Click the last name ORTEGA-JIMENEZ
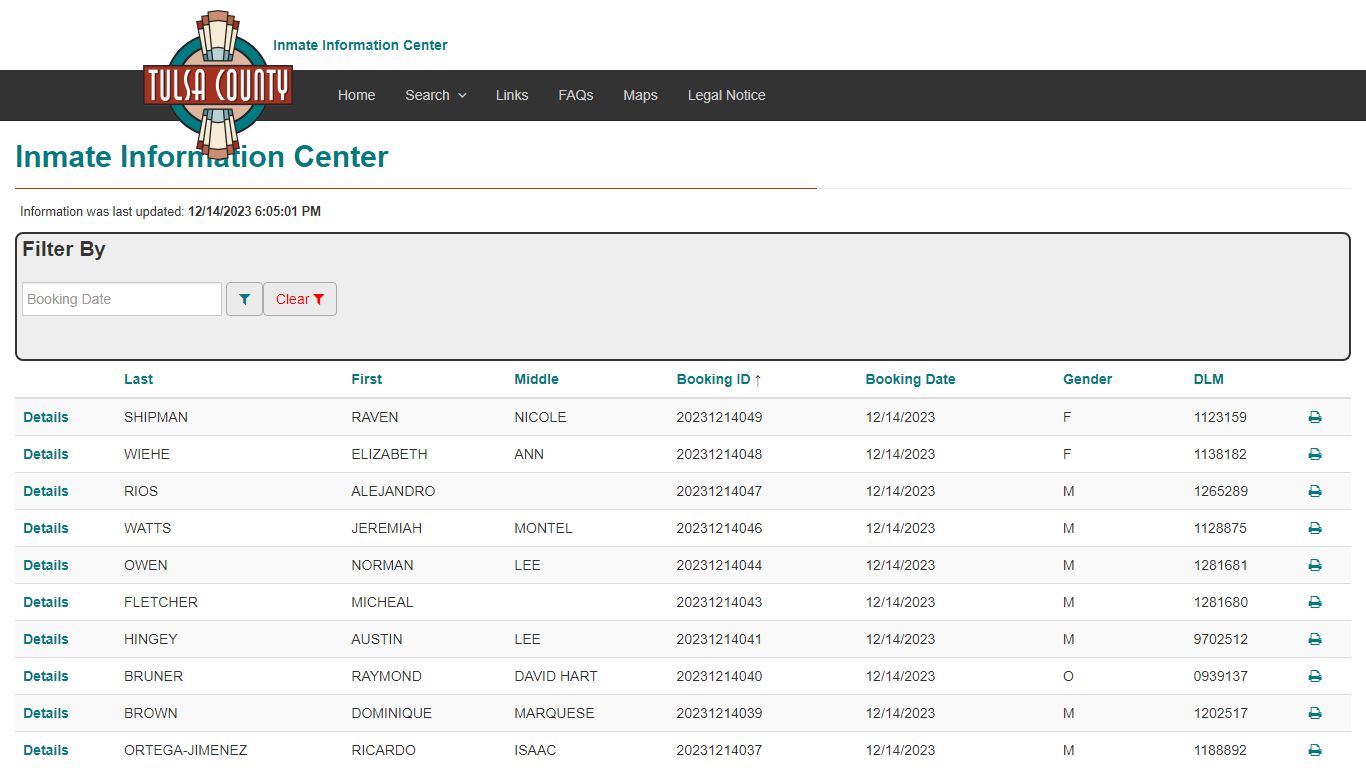The width and height of the screenshot is (1366, 768). [186, 750]
